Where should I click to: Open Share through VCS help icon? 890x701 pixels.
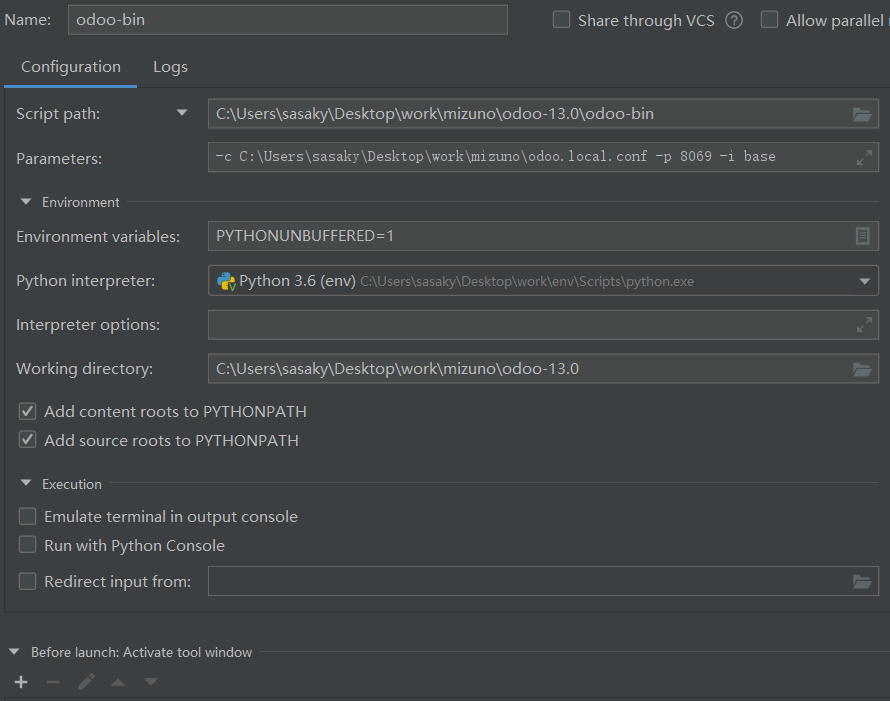pyautogui.click(x=734, y=20)
